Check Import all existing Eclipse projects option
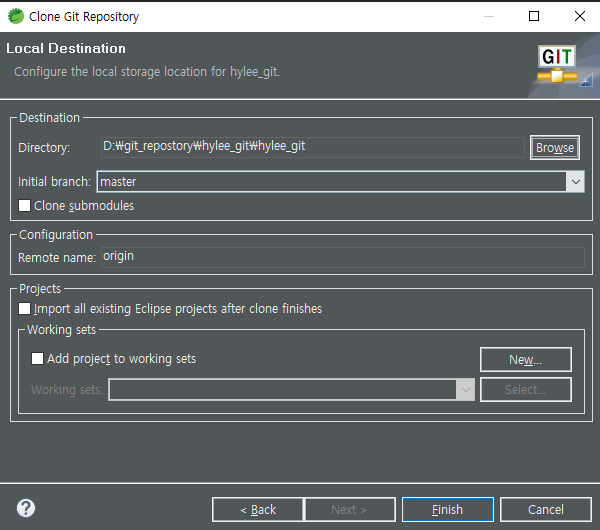The width and height of the screenshot is (600, 530). click(25, 309)
